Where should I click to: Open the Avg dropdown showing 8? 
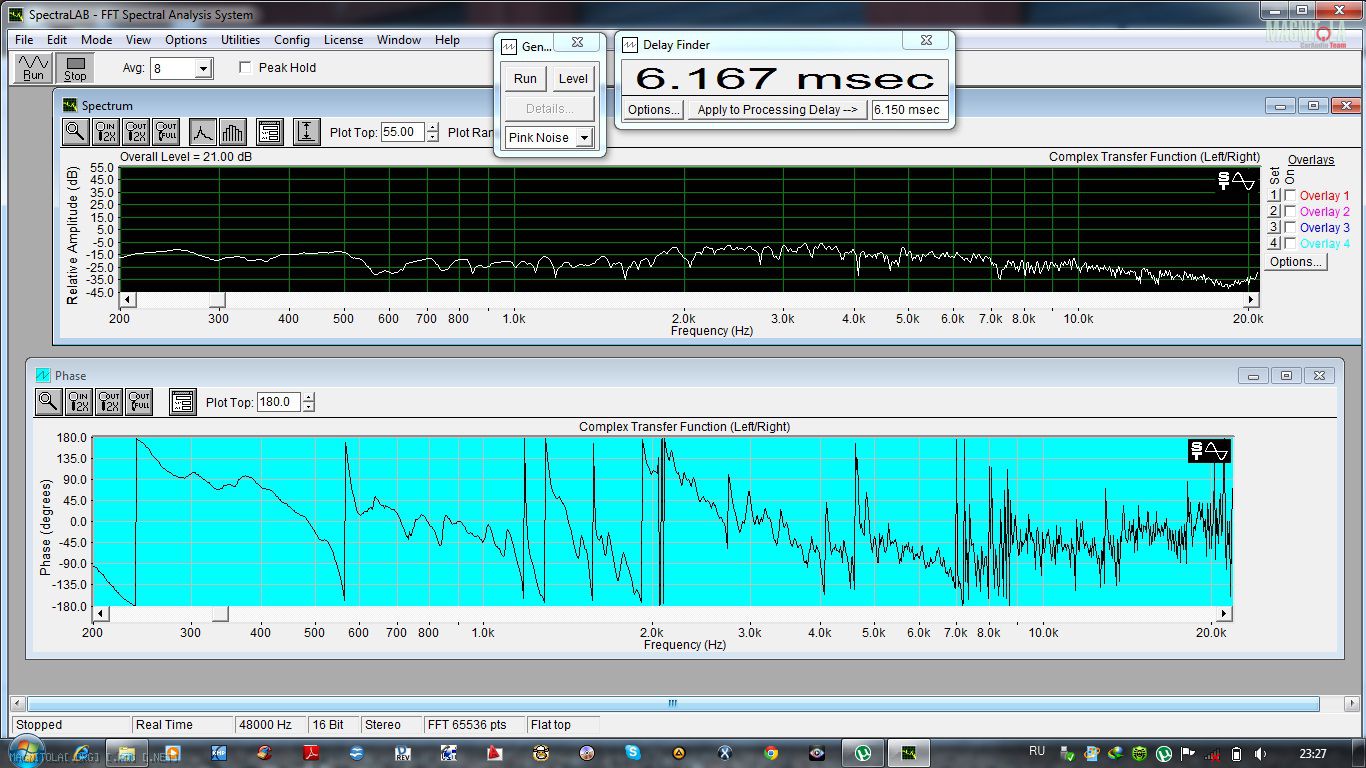tap(204, 69)
